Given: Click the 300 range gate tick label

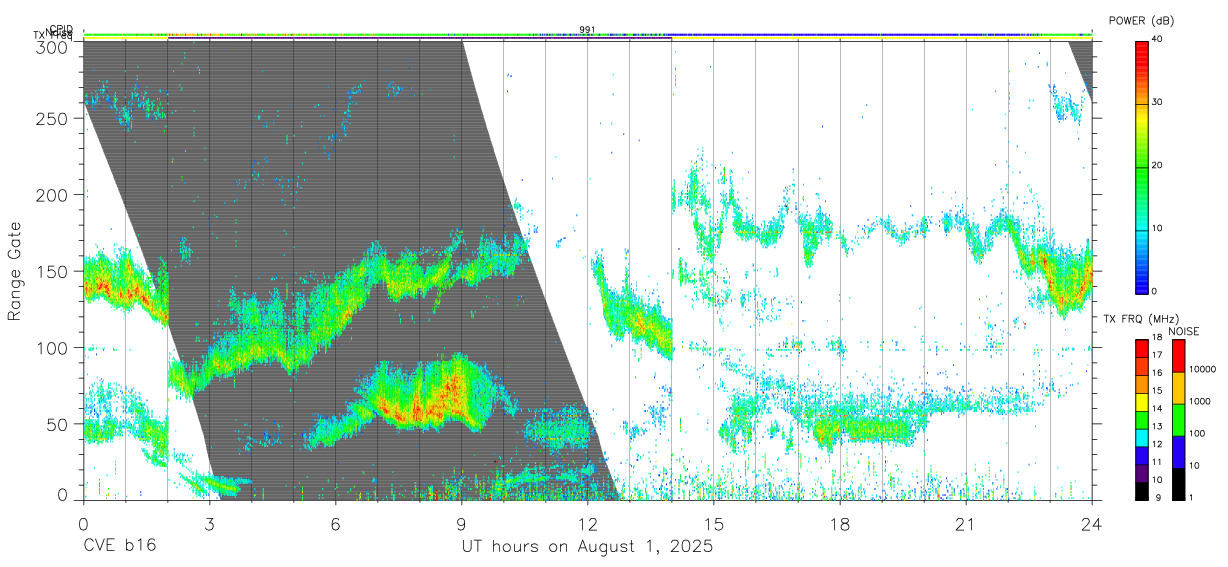Looking at the screenshot, I should (53, 47).
